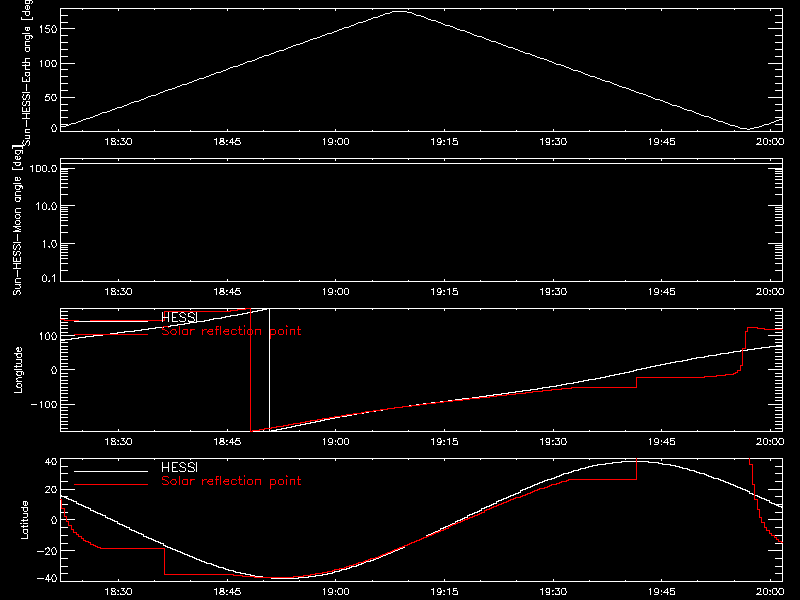Click the 19:30 time label under the Moon angle plot
Screen dimensions: 800x600
(x=553, y=292)
